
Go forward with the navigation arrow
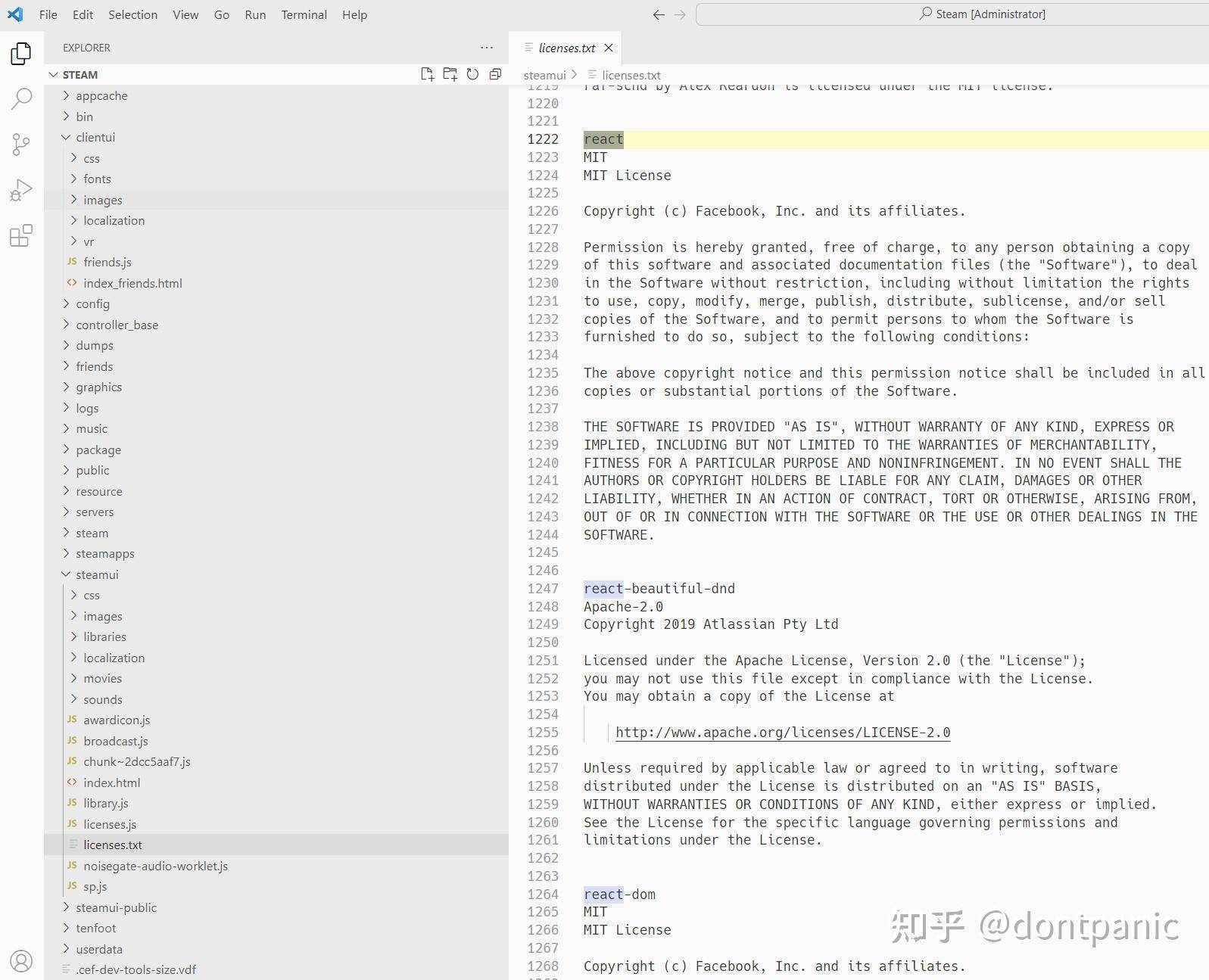pos(680,14)
